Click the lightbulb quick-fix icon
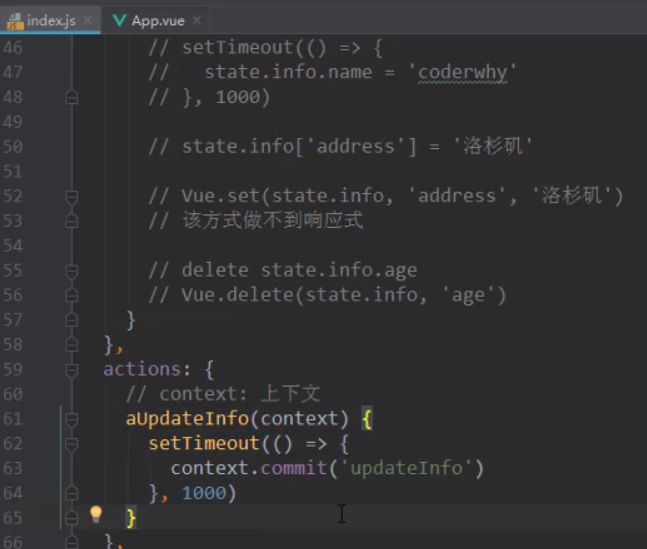 tap(96, 514)
